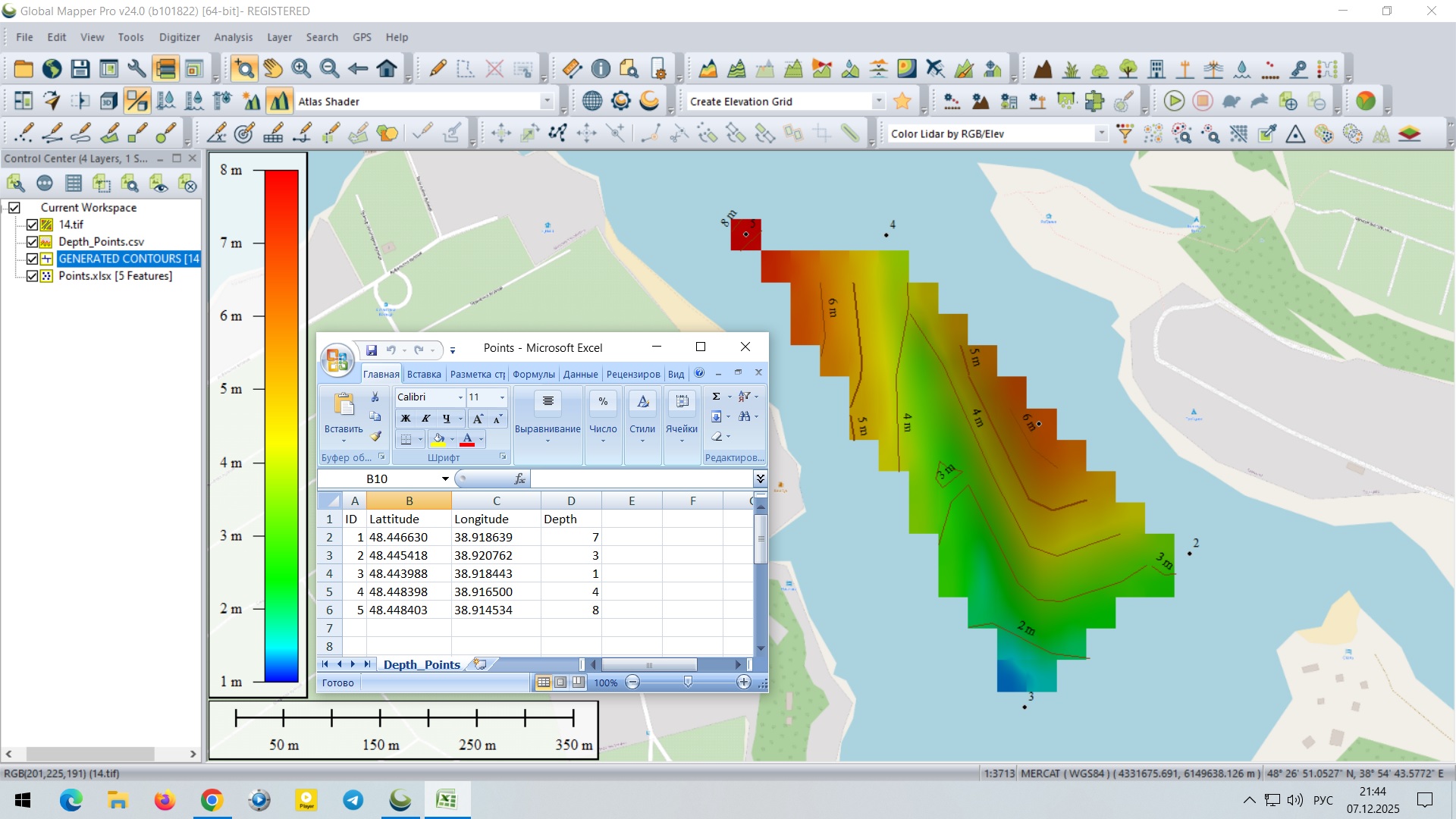
Task: Expand the Atlas Shader dropdown
Action: pyautogui.click(x=547, y=101)
